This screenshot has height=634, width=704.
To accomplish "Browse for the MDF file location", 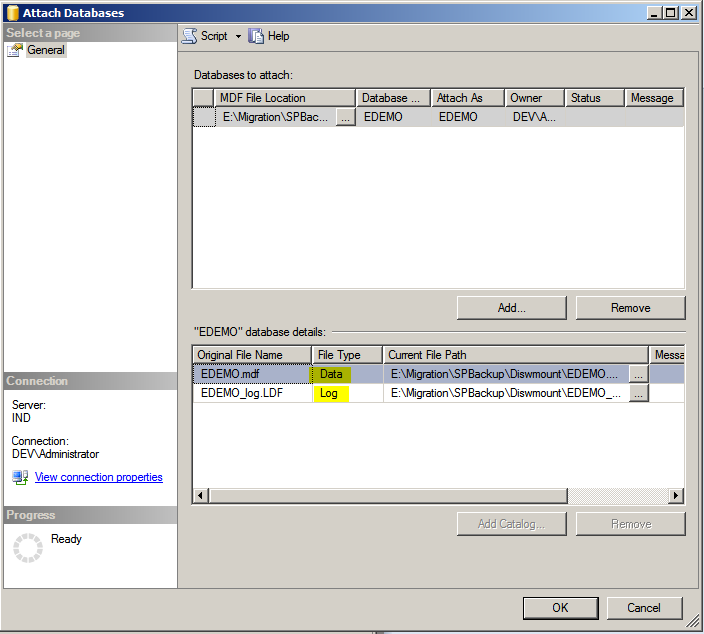I will click(x=345, y=117).
